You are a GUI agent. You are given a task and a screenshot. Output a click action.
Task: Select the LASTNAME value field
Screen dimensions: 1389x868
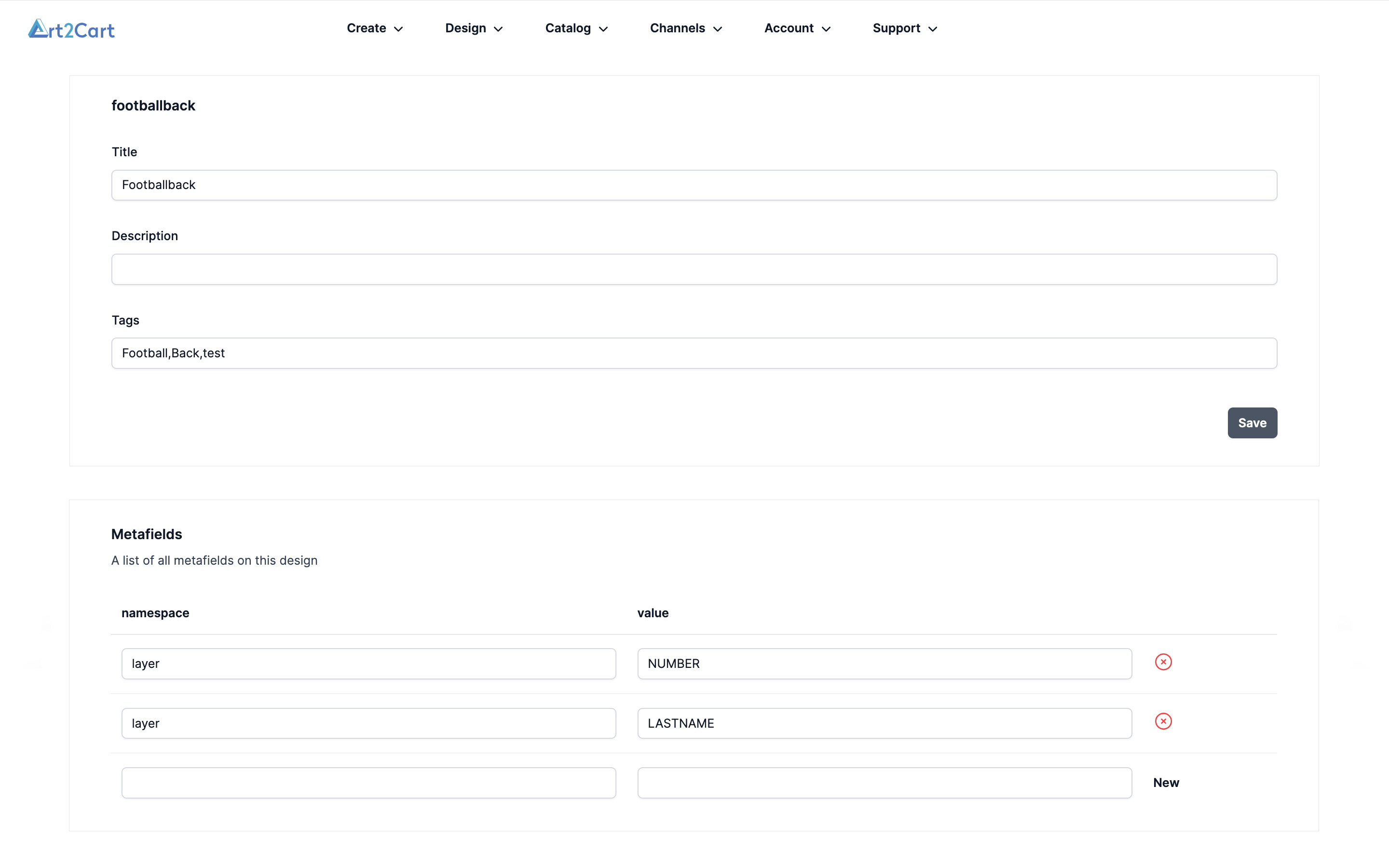click(884, 723)
